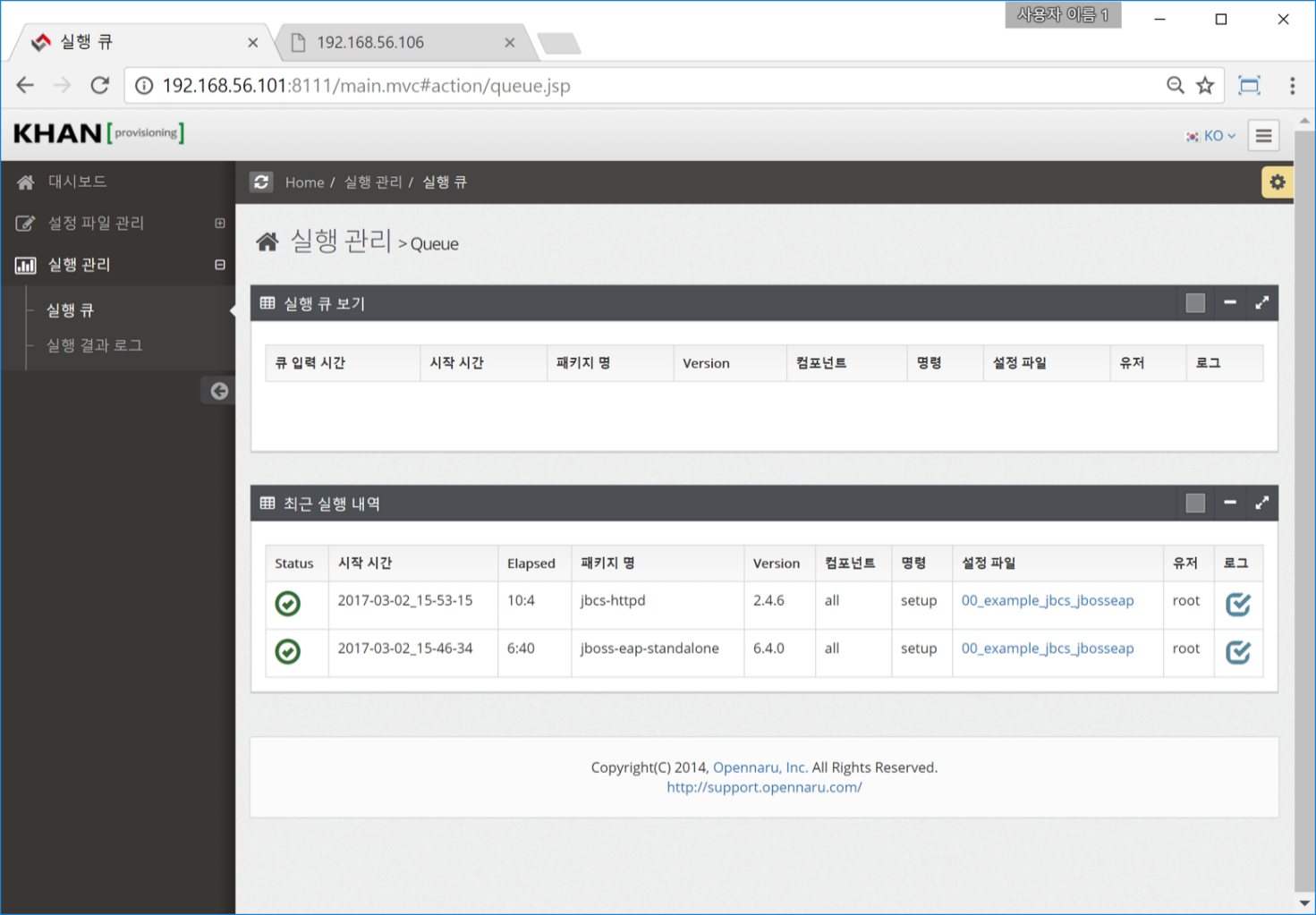The image size is (1316, 915).
Task: Collapse sidebar with the left arrow icon
Action: (219, 391)
